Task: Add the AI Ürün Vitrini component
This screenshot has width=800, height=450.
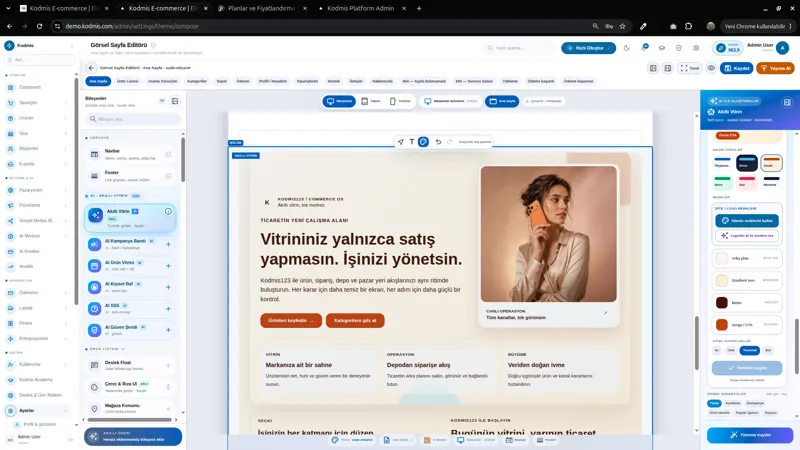Action: 168,266
